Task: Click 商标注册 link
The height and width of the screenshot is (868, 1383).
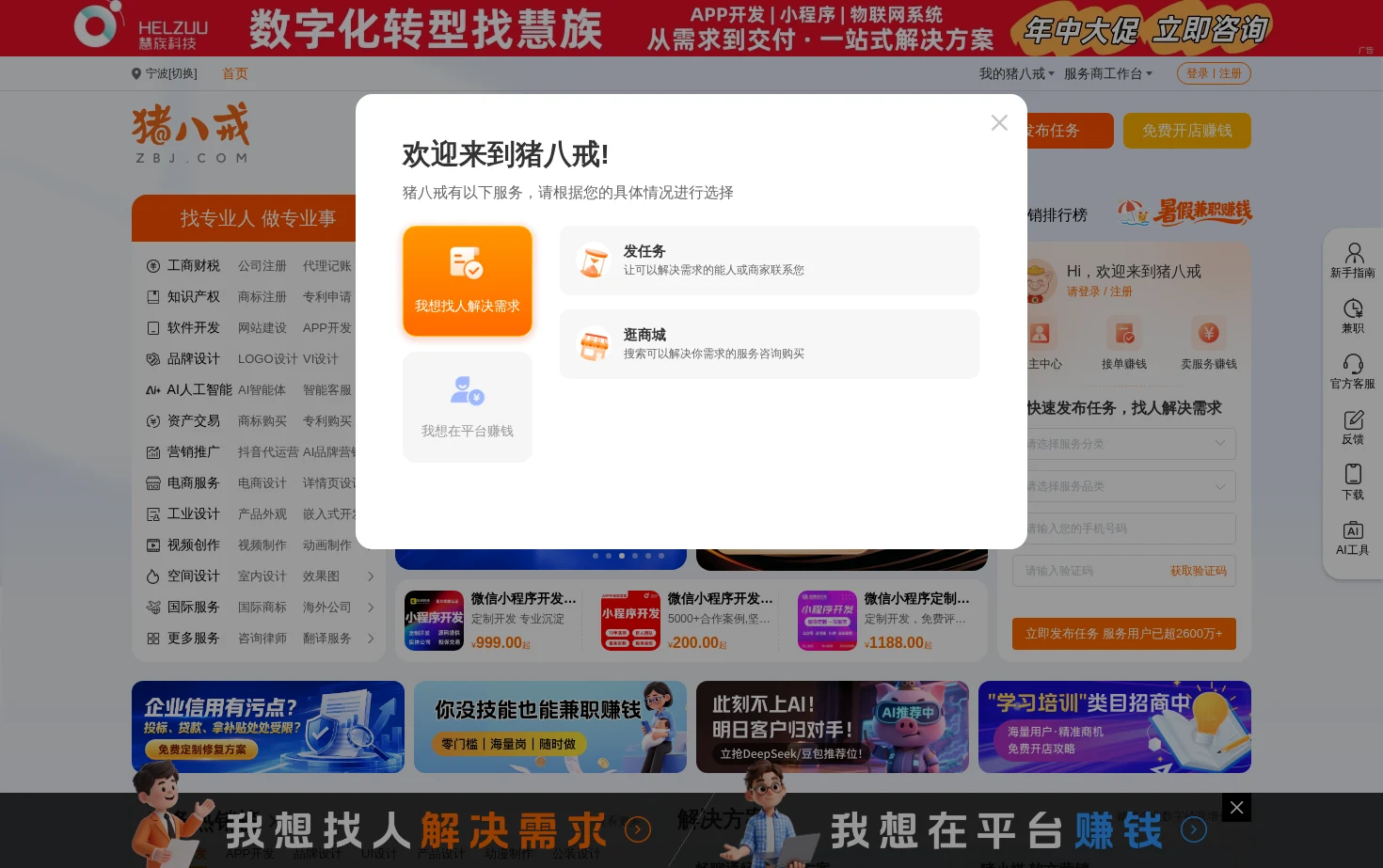Action: point(262,297)
